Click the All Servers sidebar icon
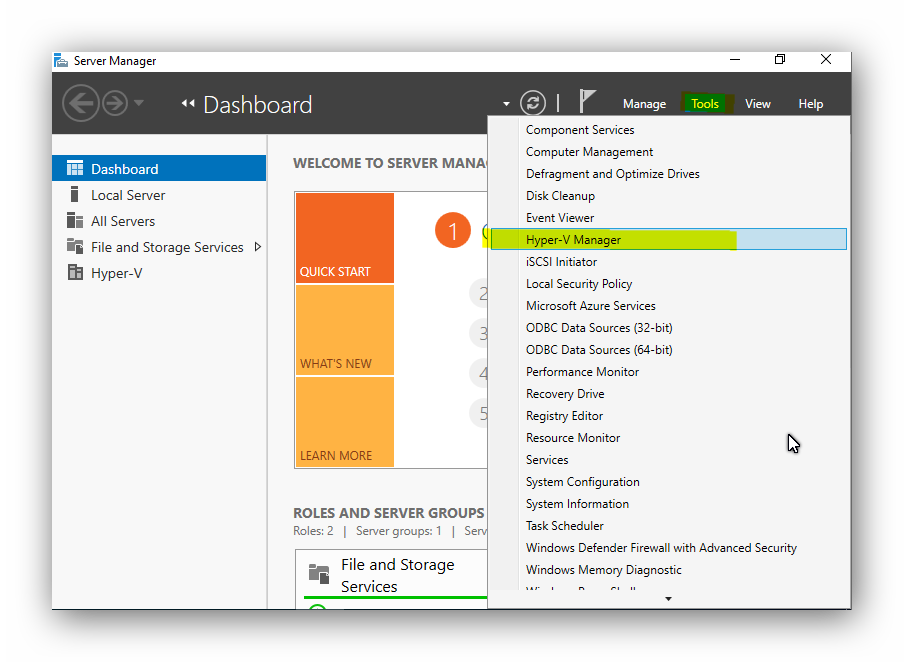 tap(75, 221)
